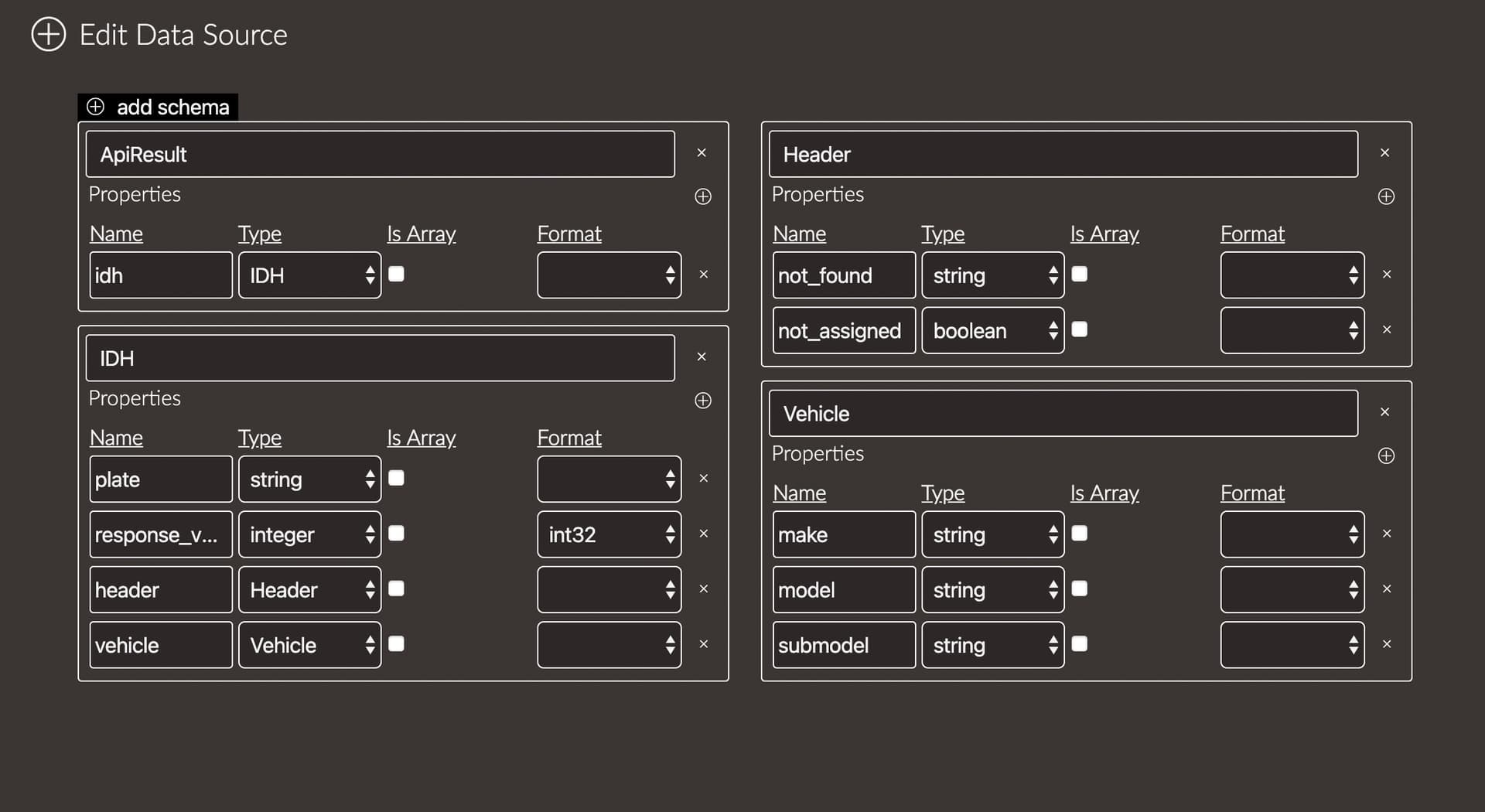Click the Format column header in Vehicle
1485x812 pixels.
pos(1251,493)
